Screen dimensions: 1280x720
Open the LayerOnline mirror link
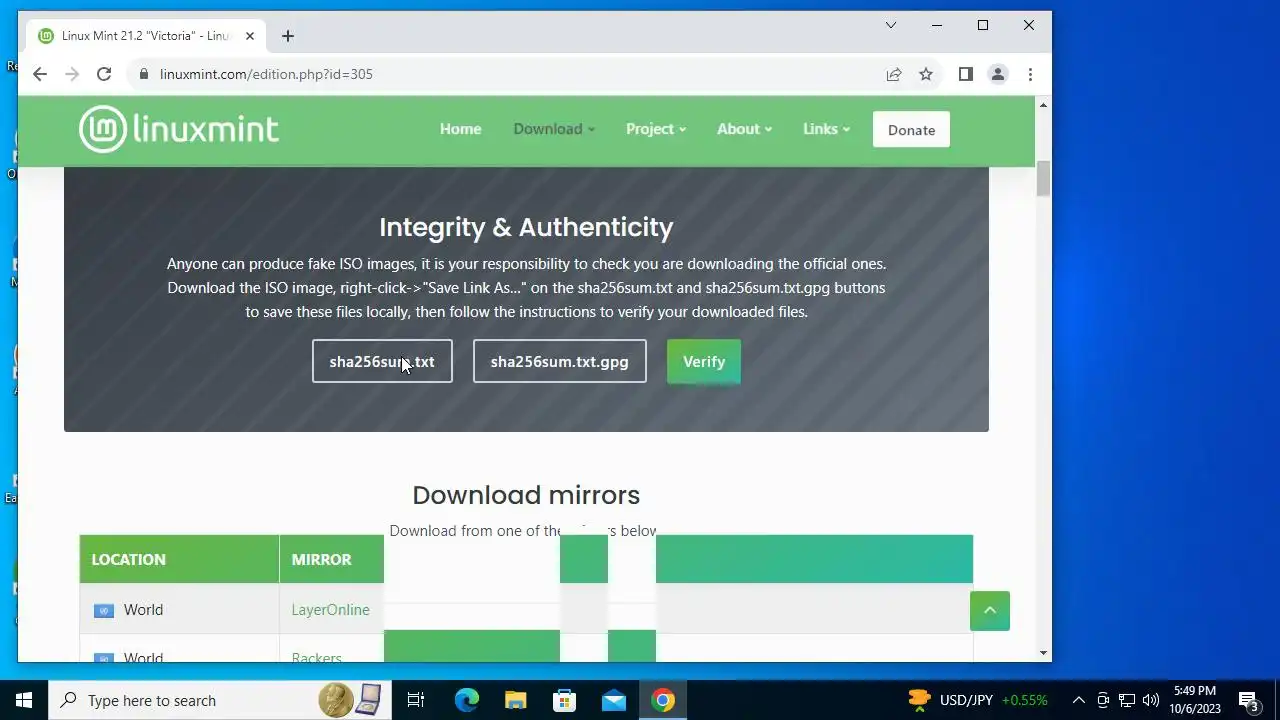pos(330,610)
